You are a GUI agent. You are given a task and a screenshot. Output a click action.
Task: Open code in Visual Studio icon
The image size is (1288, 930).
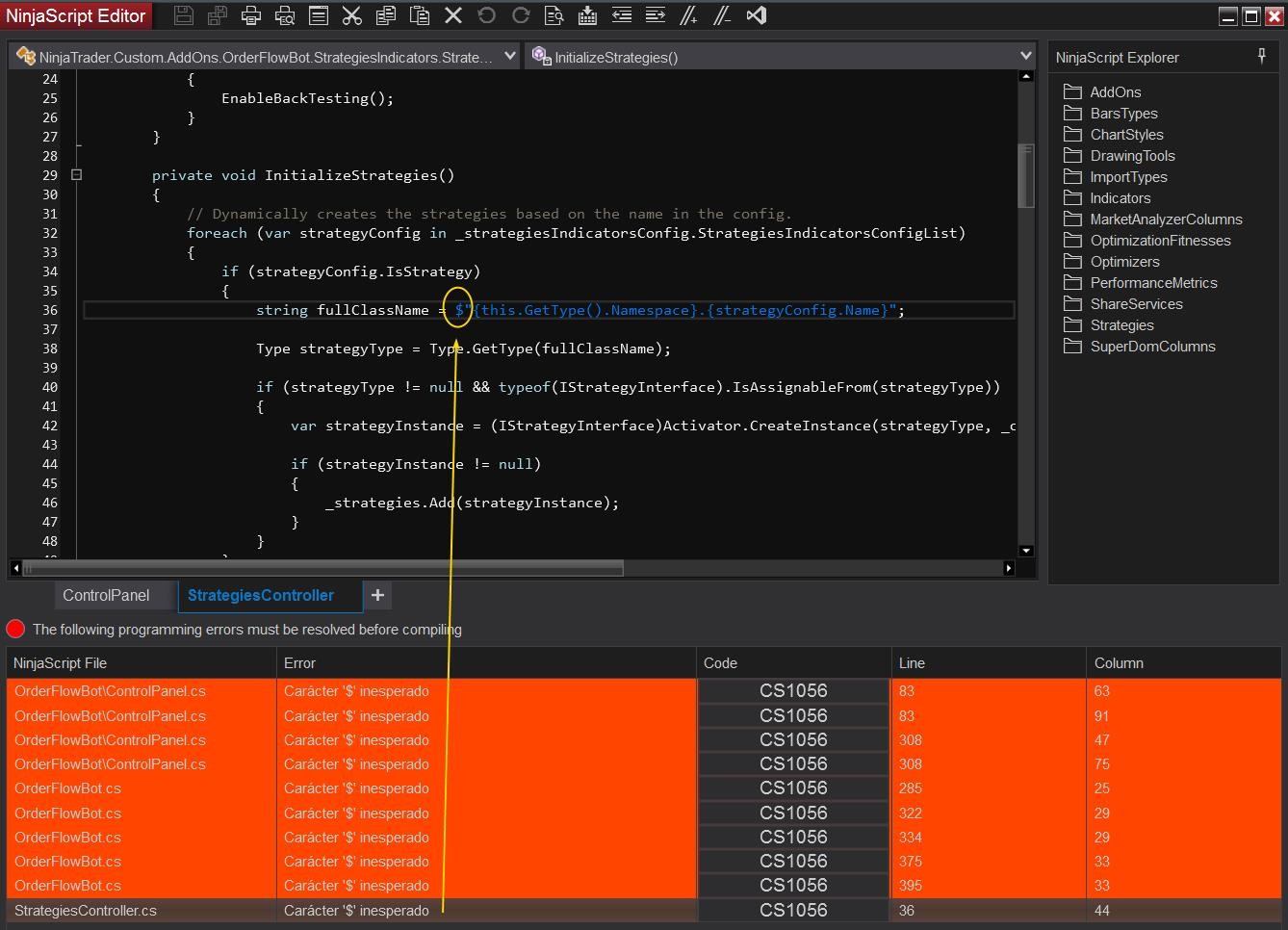point(757,15)
